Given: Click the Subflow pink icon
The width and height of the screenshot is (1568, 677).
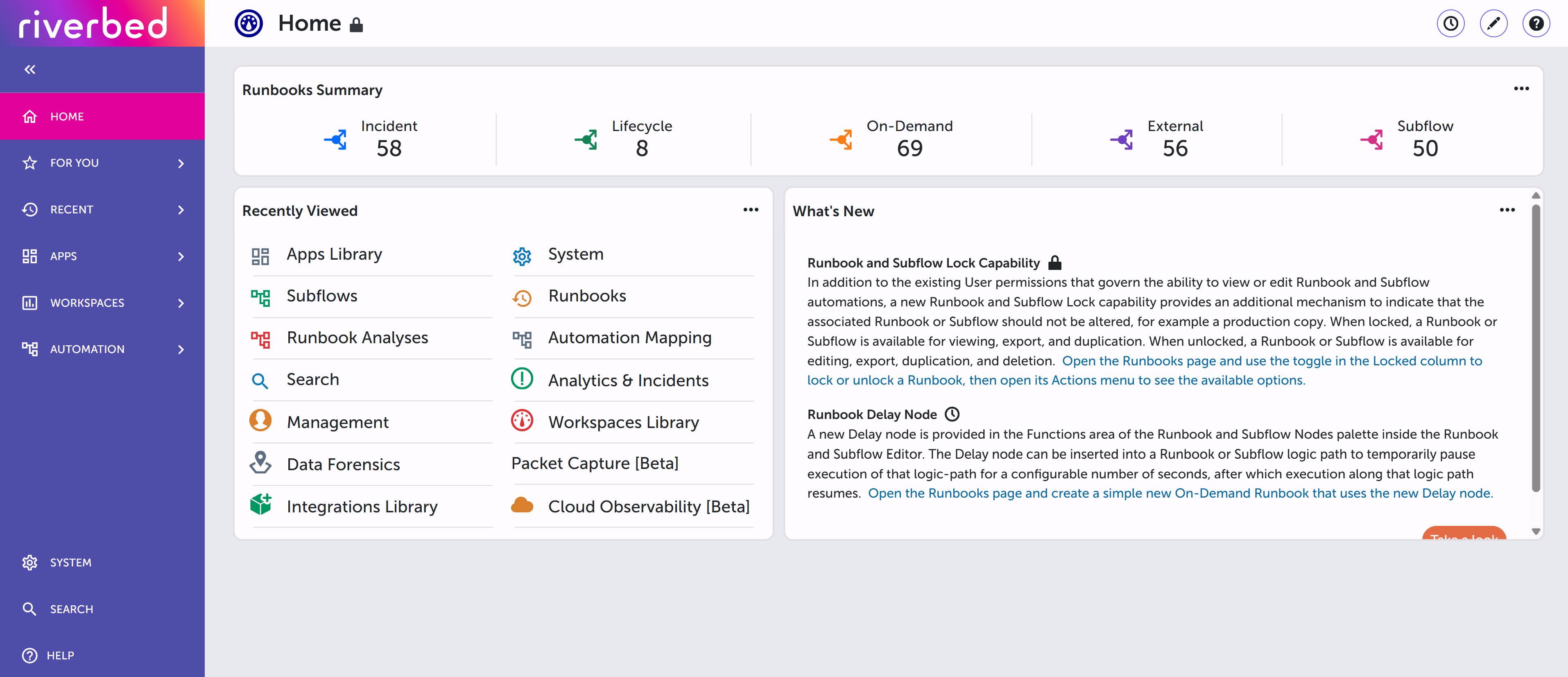Looking at the screenshot, I should tap(1371, 139).
